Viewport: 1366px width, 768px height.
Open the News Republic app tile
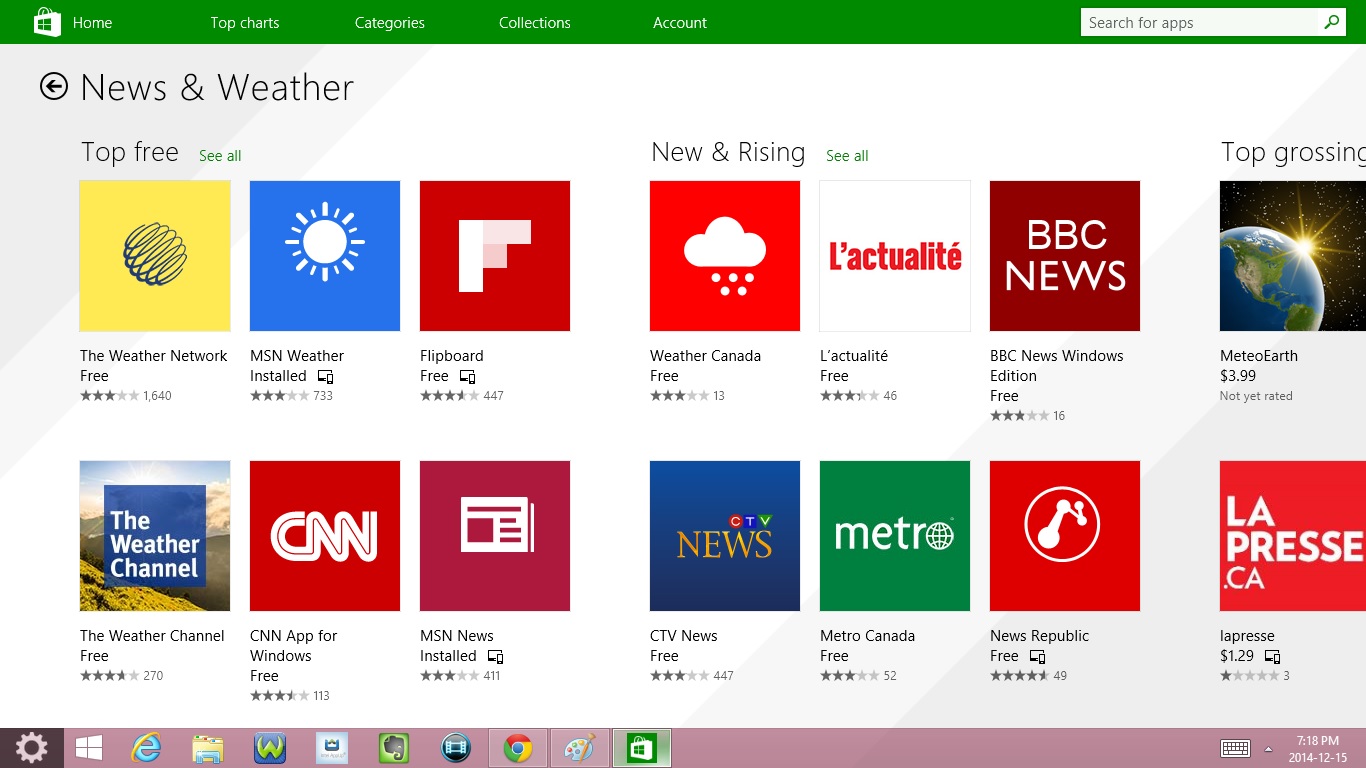click(x=1065, y=536)
